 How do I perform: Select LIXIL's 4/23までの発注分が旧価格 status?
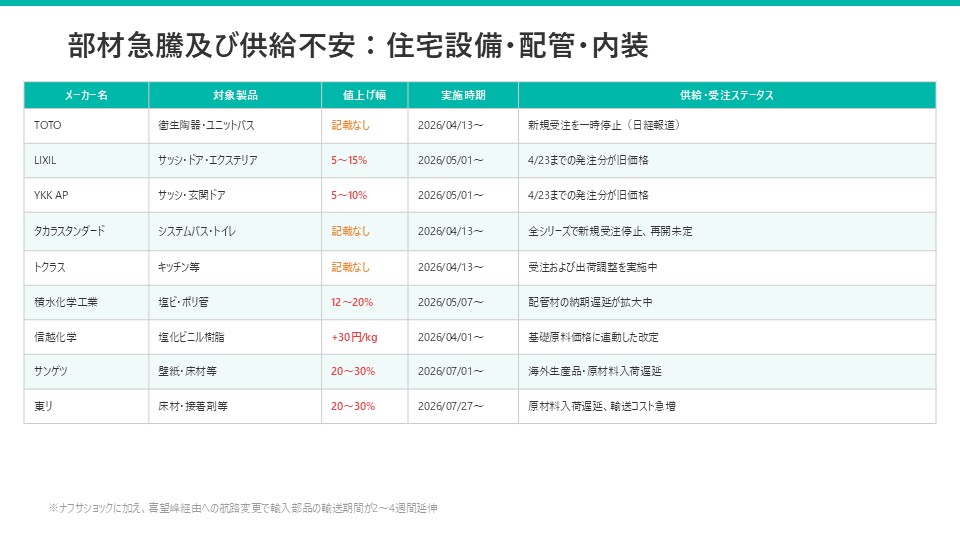(x=588, y=160)
